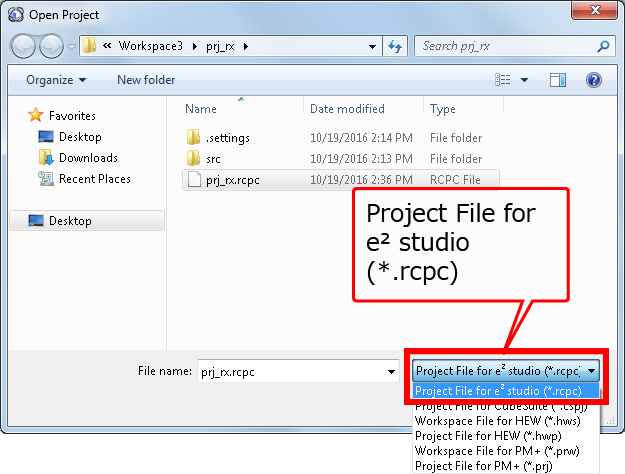
Task: Click the Back navigation arrow button
Action: pos(24,46)
